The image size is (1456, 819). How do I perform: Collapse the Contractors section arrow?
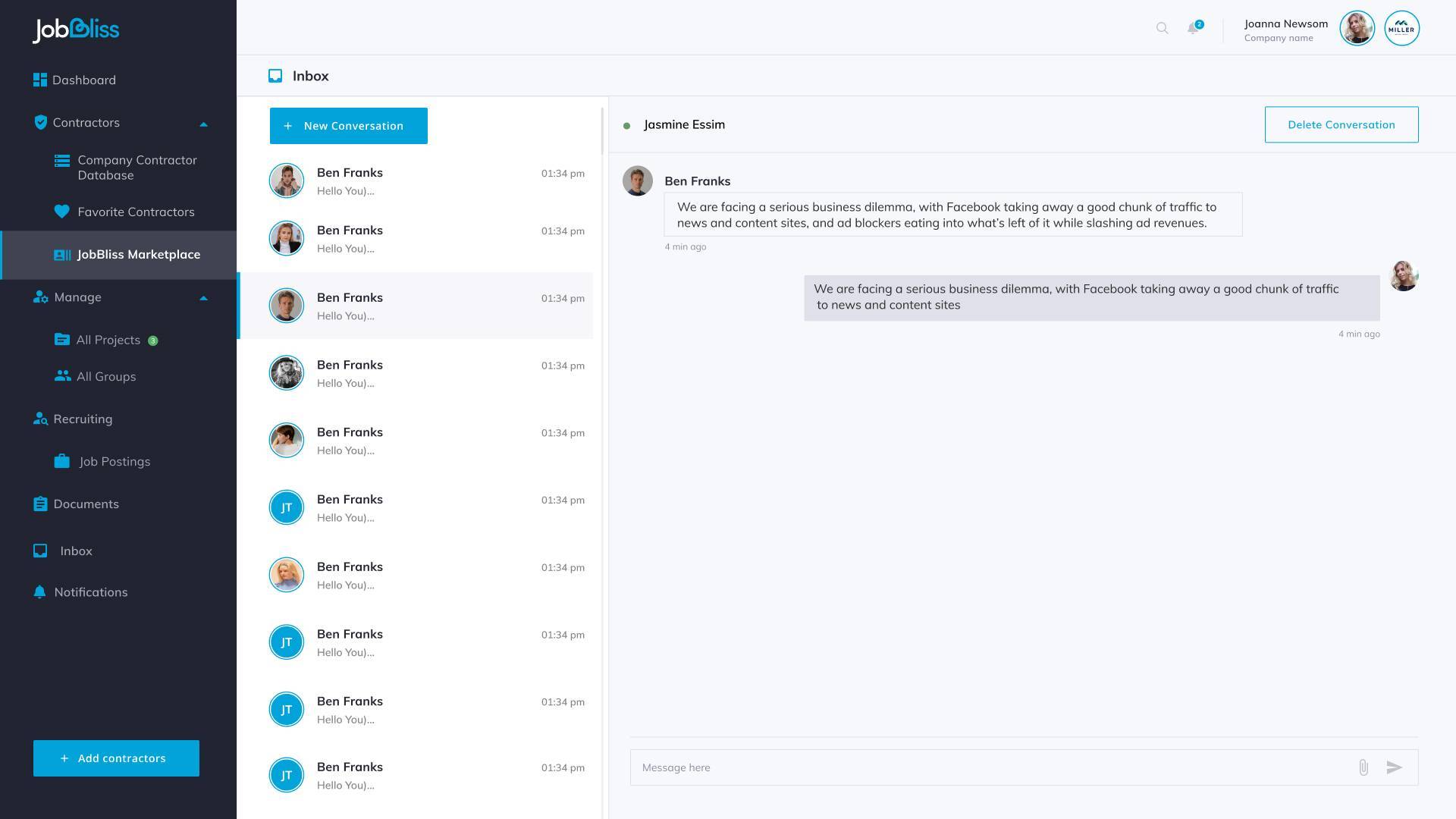click(x=203, y=124)
